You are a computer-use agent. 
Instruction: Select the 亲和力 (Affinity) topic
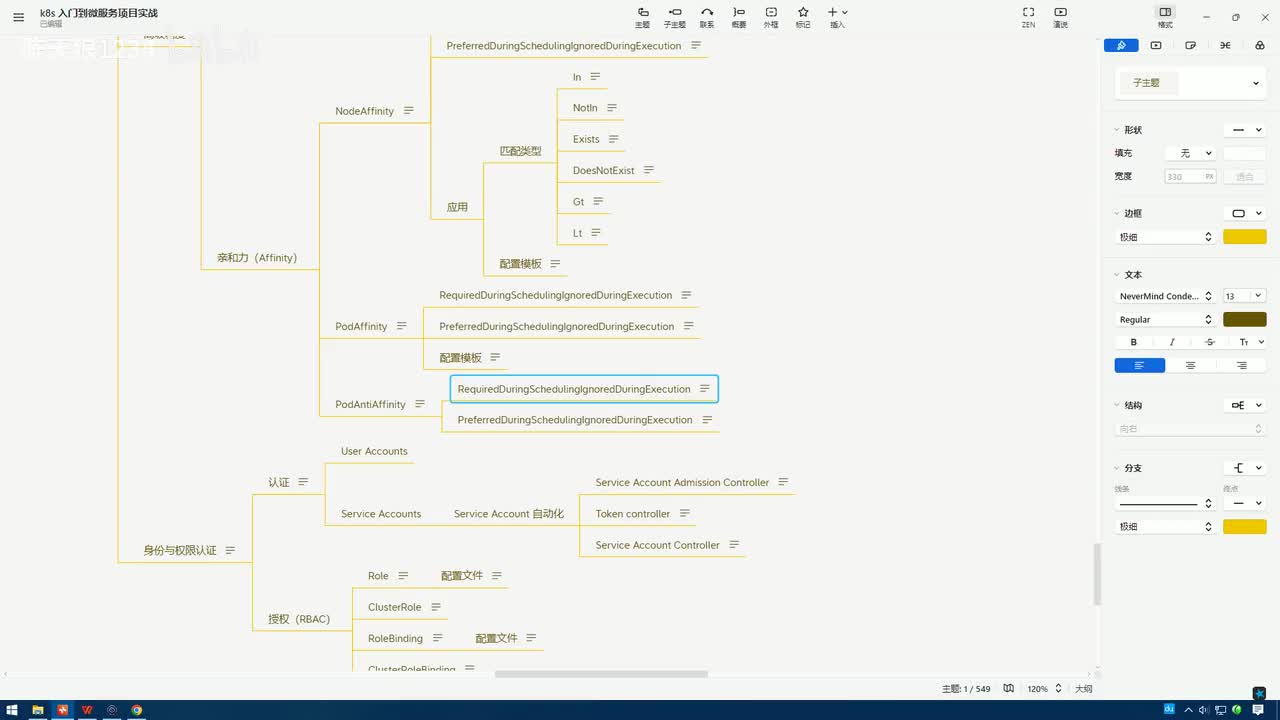pos(257,258)
